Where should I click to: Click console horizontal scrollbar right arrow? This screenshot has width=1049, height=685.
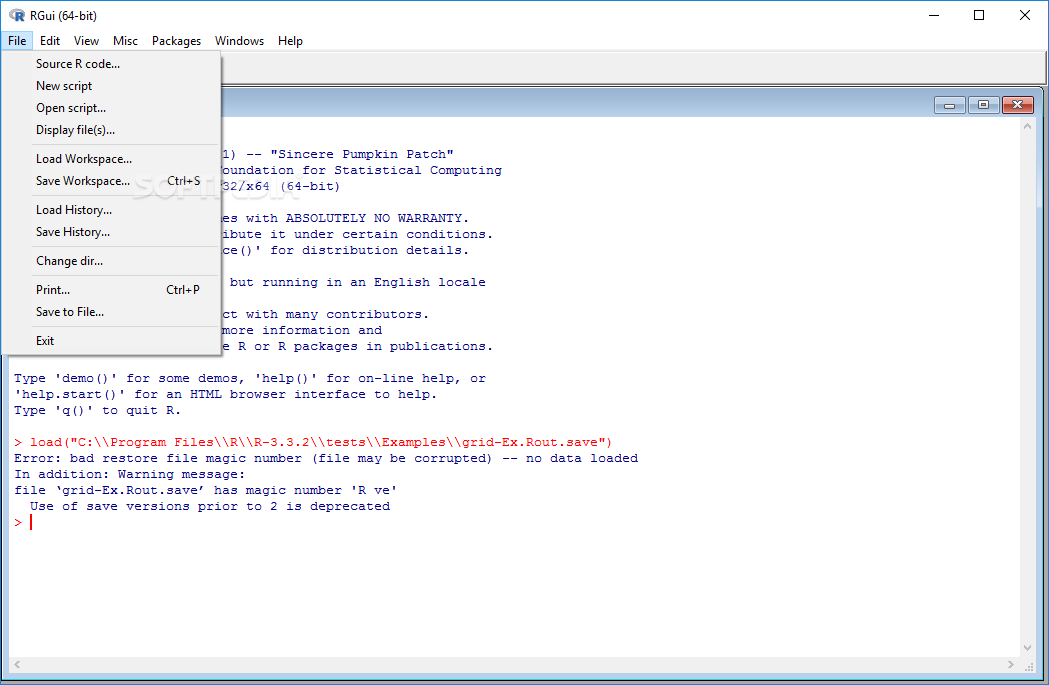point(1011,664)
